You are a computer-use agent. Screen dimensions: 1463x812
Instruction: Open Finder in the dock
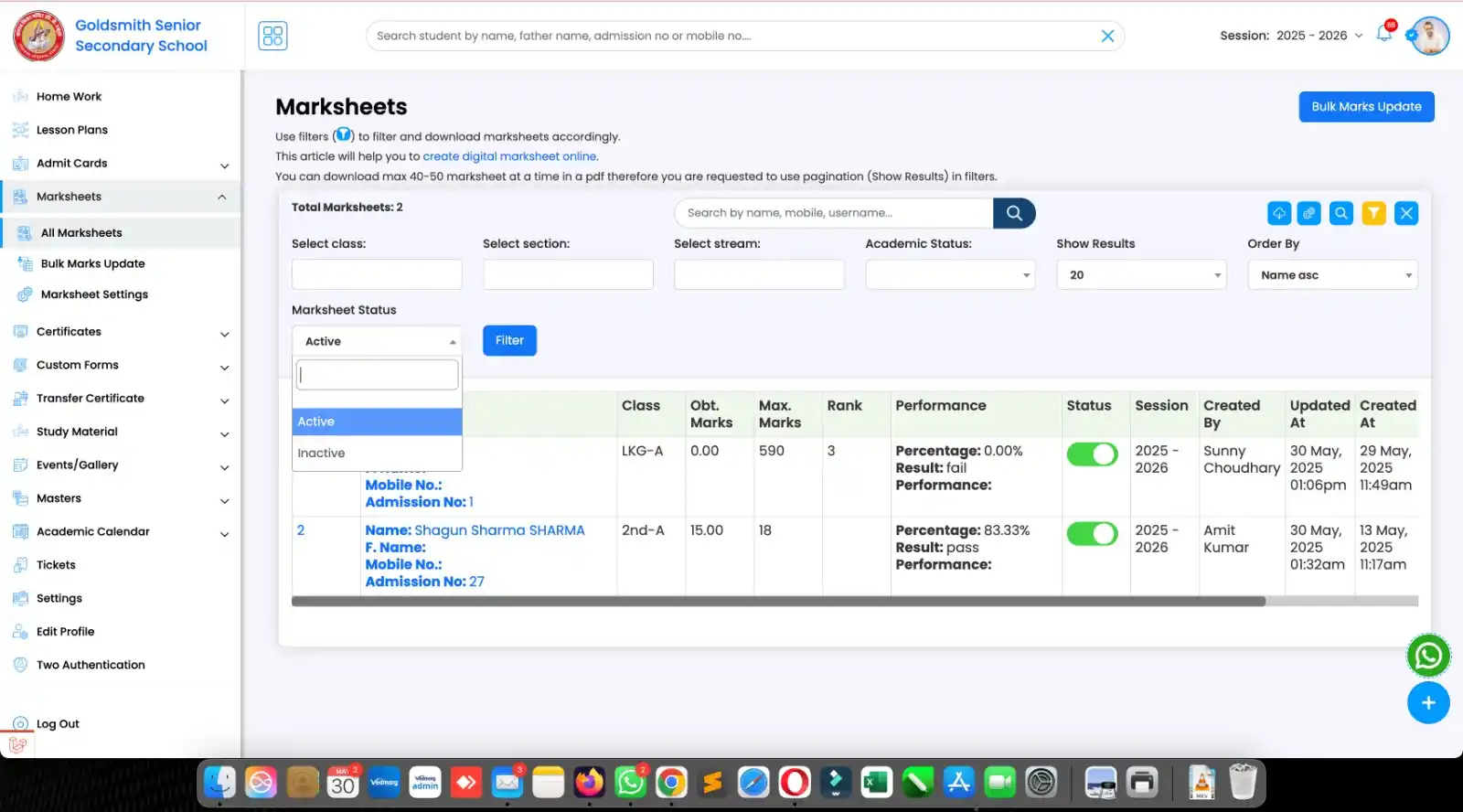click(x=219, y=783)
